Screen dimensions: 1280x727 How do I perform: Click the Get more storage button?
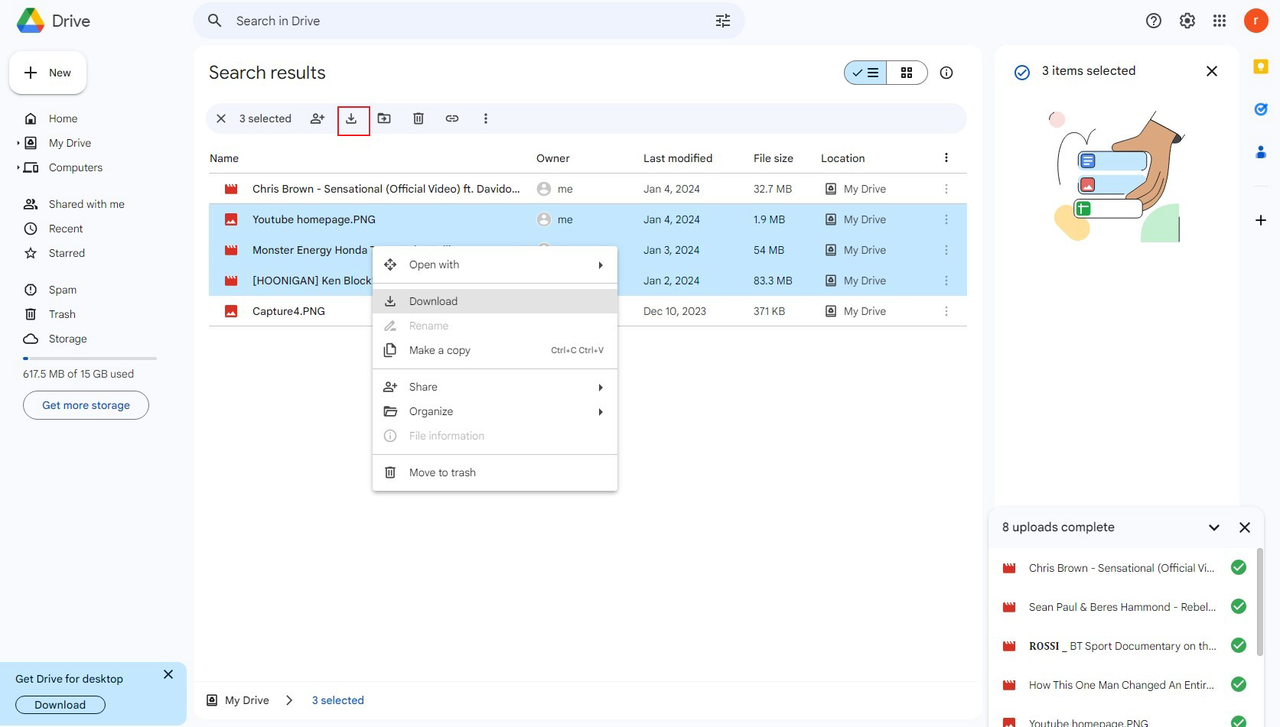point(85,405)
